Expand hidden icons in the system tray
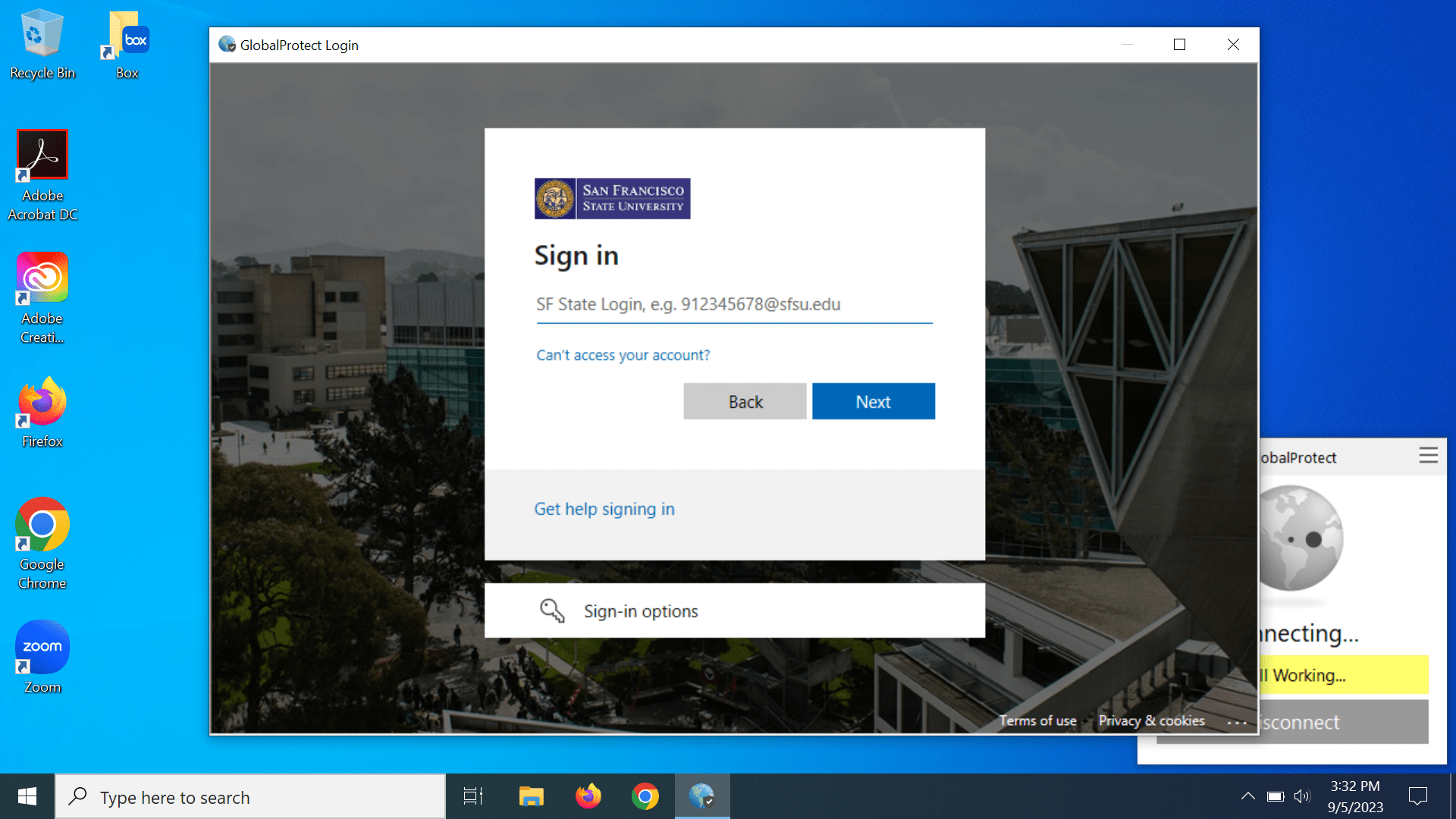Image resolution: width=1456 pixels, height=819 pixels. point(1248,796)
